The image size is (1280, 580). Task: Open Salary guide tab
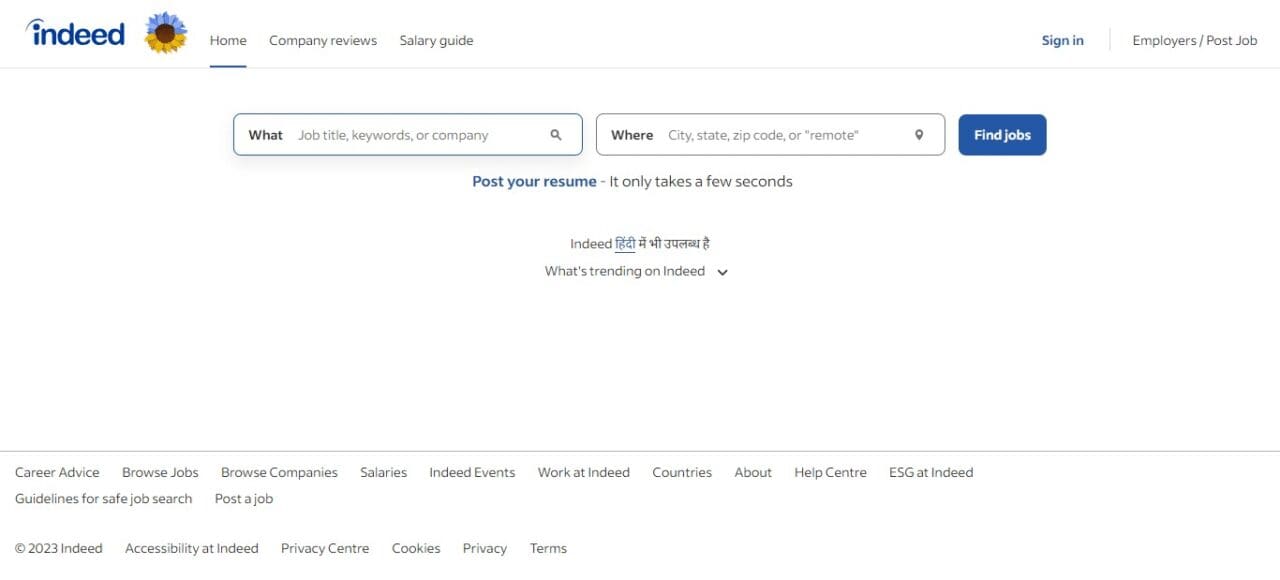coord(436,41)
